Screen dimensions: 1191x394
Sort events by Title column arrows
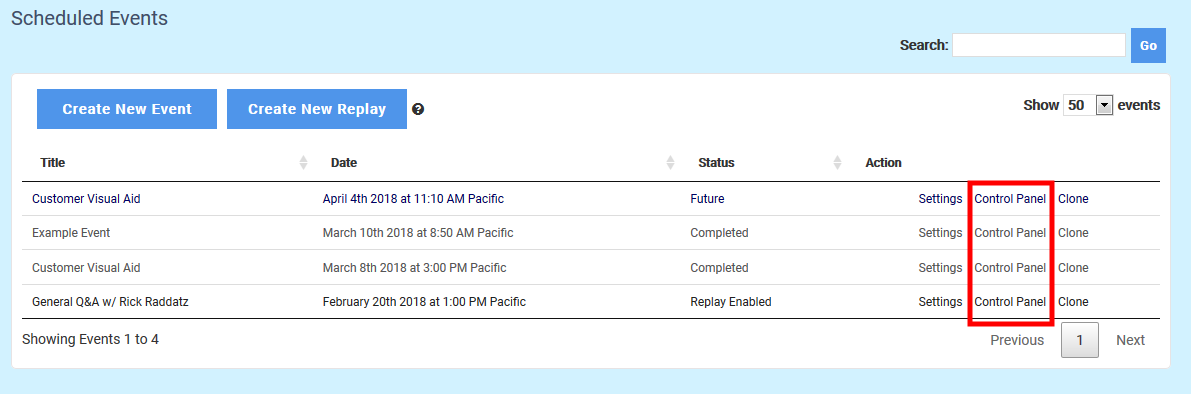[x=304, y=162]
